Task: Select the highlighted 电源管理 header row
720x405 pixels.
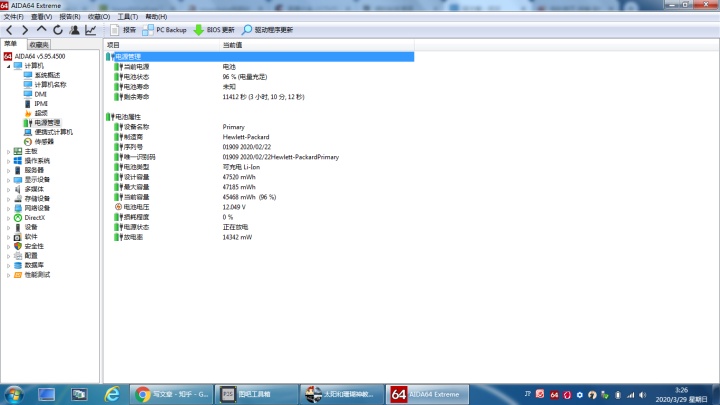Action: 259,56
